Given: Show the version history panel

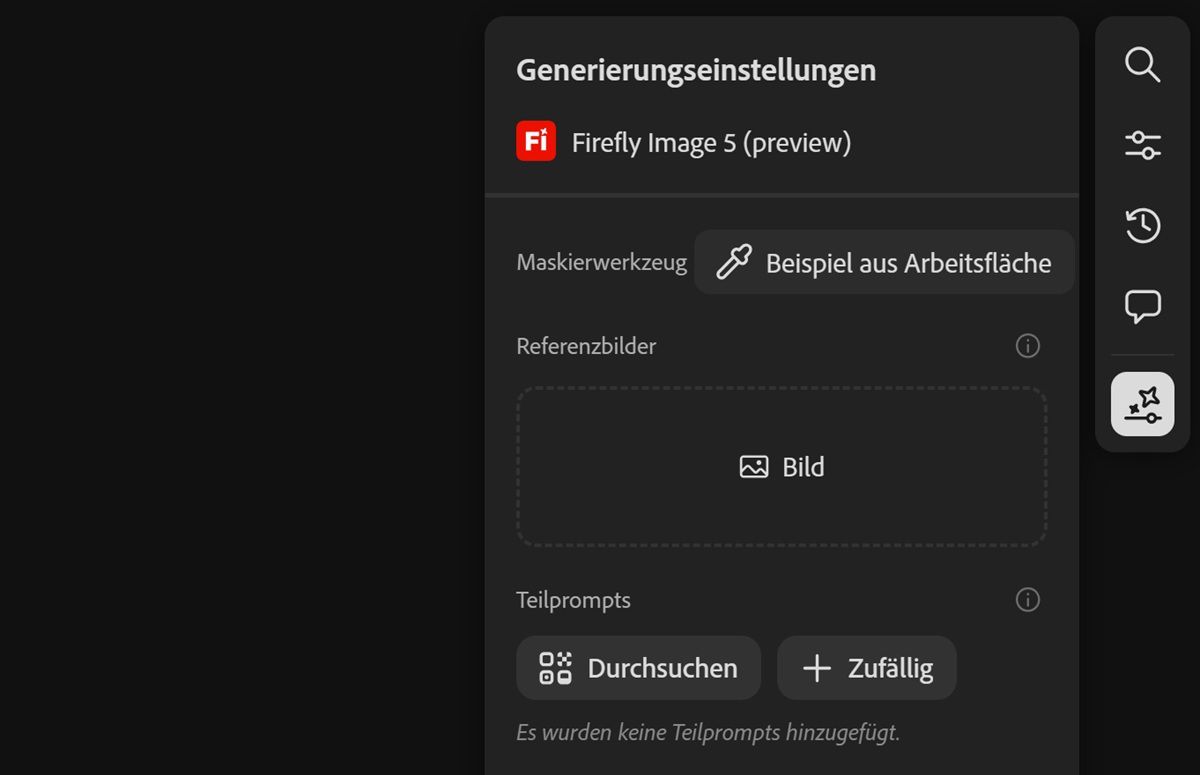Looking at the screenshot, I should tap(1142, 225).
